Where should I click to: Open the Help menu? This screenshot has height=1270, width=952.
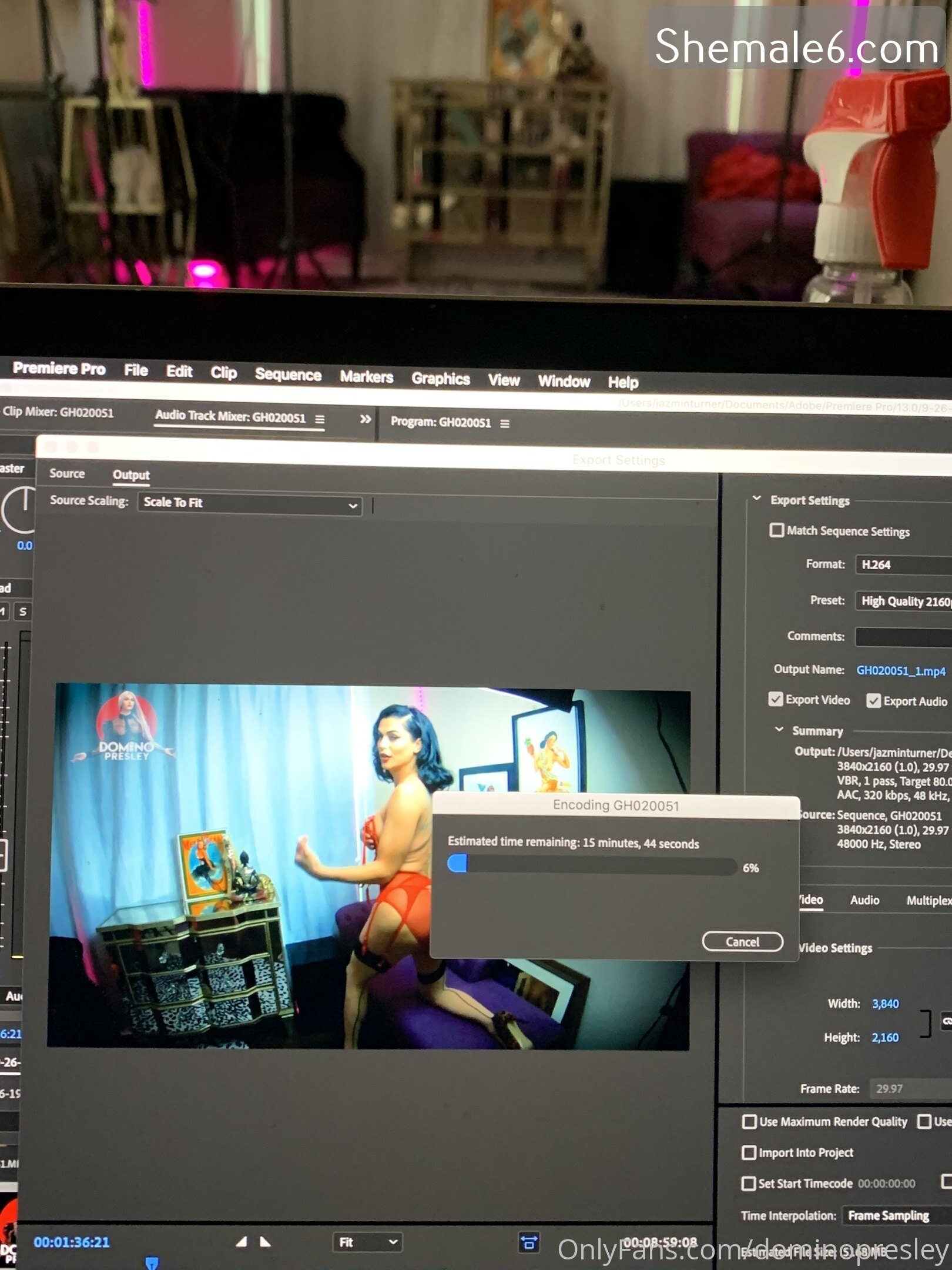click(x=623, y=383)
